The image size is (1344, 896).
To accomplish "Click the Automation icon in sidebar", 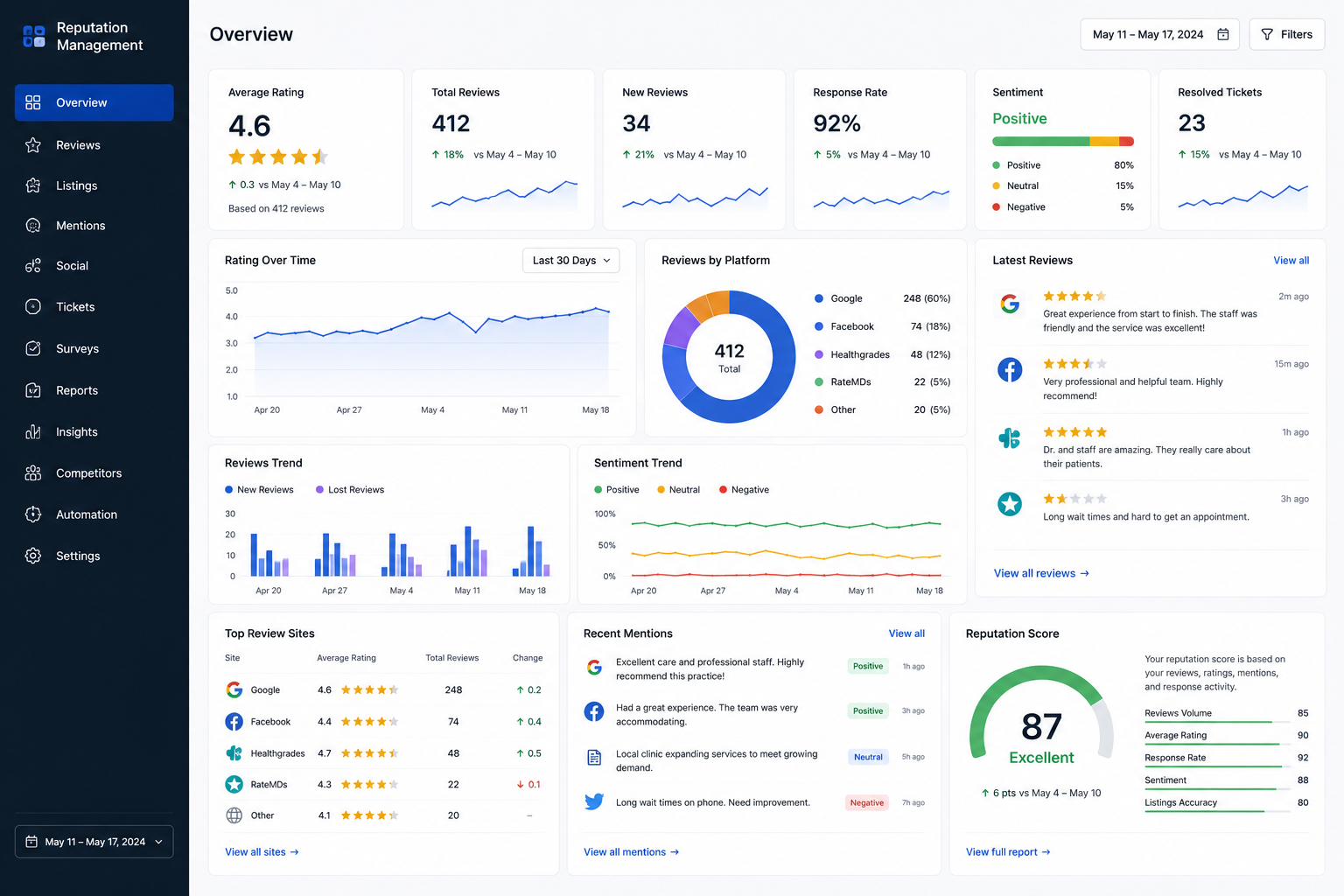I will pos(33,514).
